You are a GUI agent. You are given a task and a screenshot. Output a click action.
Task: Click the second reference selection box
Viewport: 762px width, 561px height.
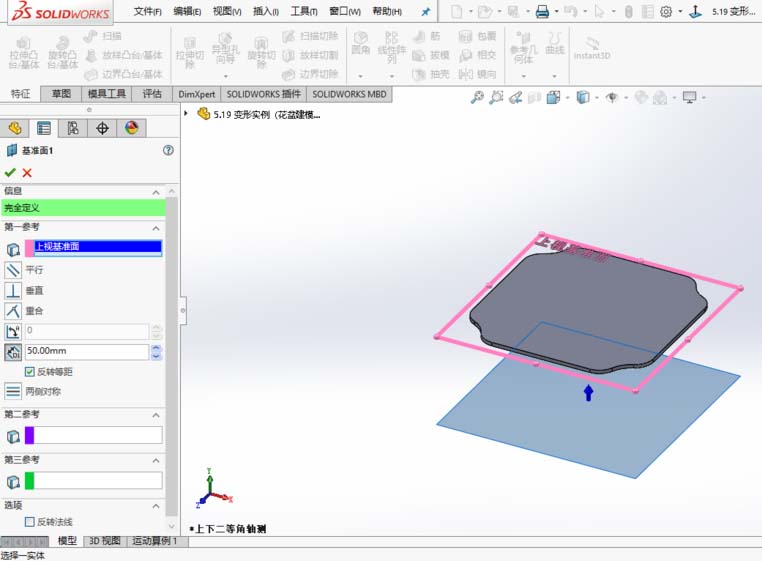tap(98, 435)
